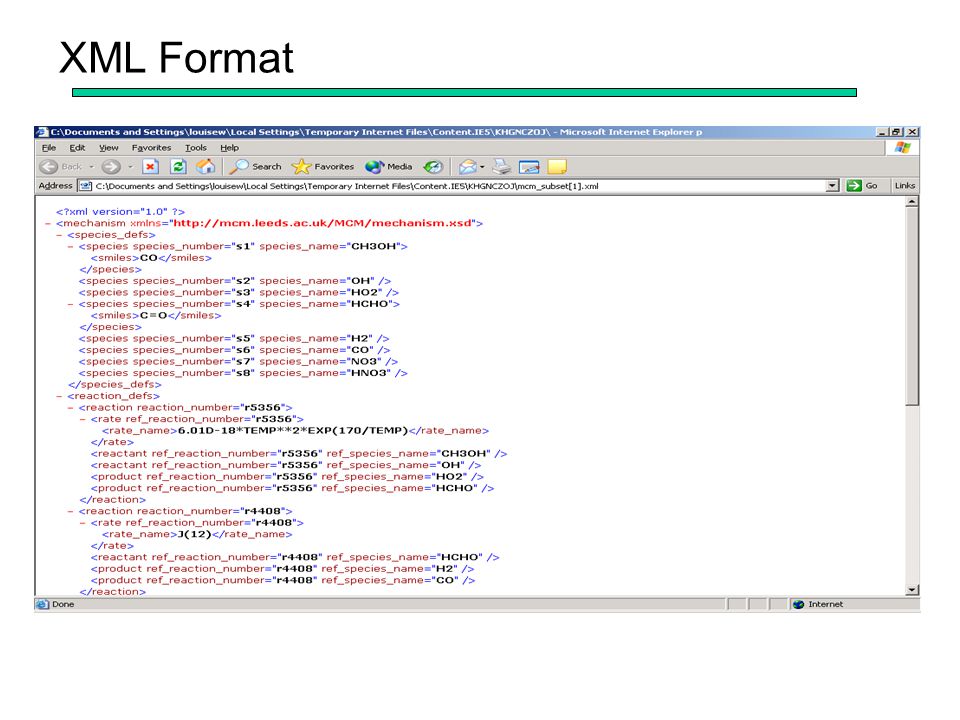The image size is (960, 720).
Task: Open the View menu
Action: coord(108,148)
